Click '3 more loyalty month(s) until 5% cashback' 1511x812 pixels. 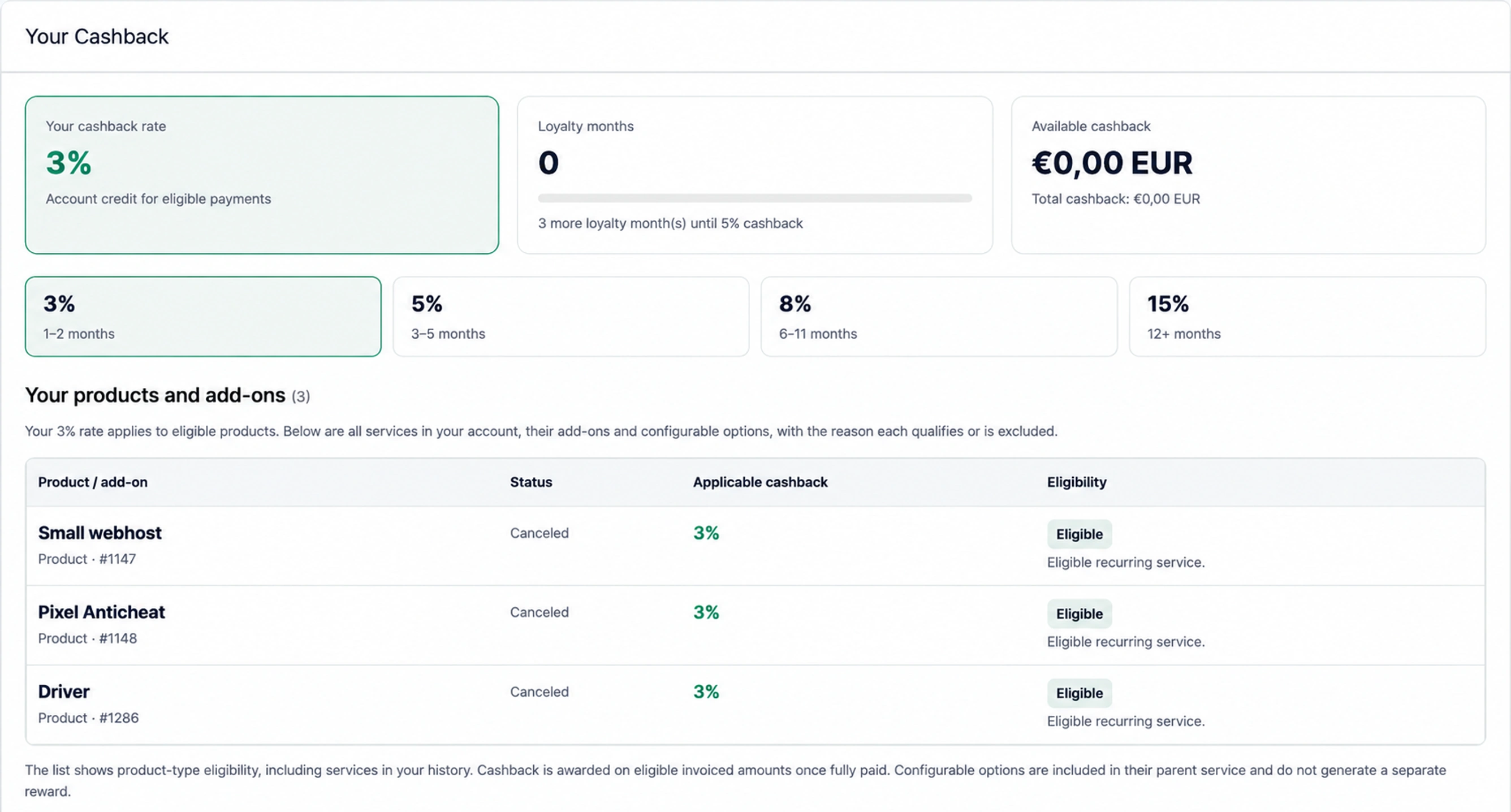670,223
